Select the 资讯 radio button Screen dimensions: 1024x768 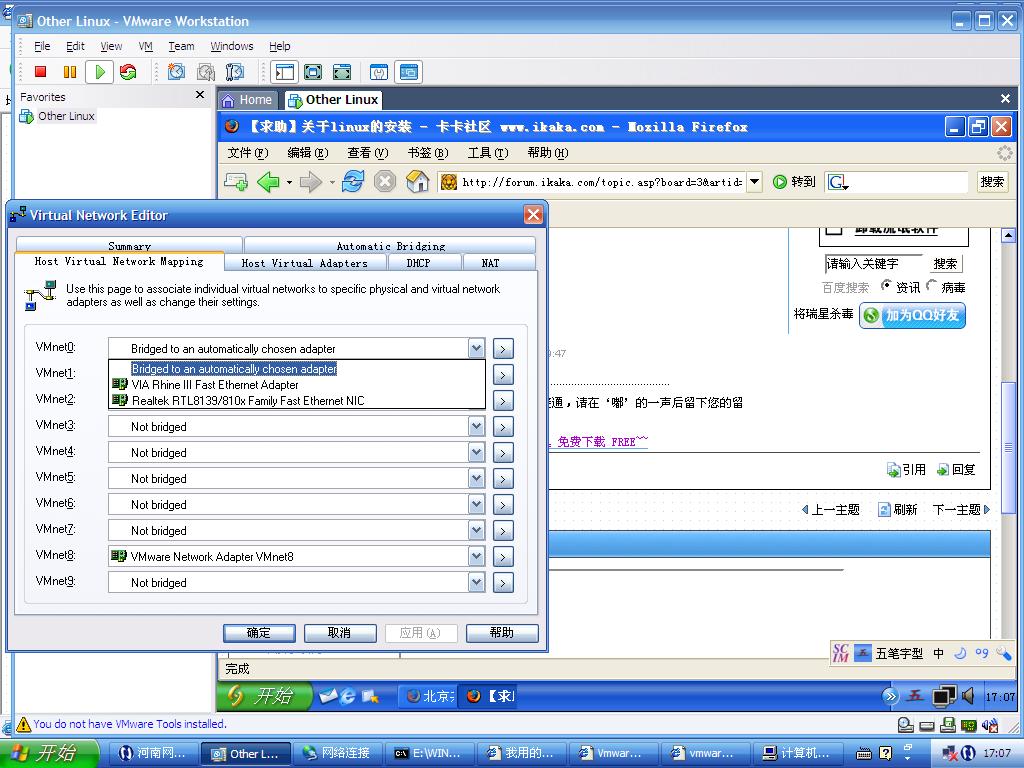click(x=886, y=285)
